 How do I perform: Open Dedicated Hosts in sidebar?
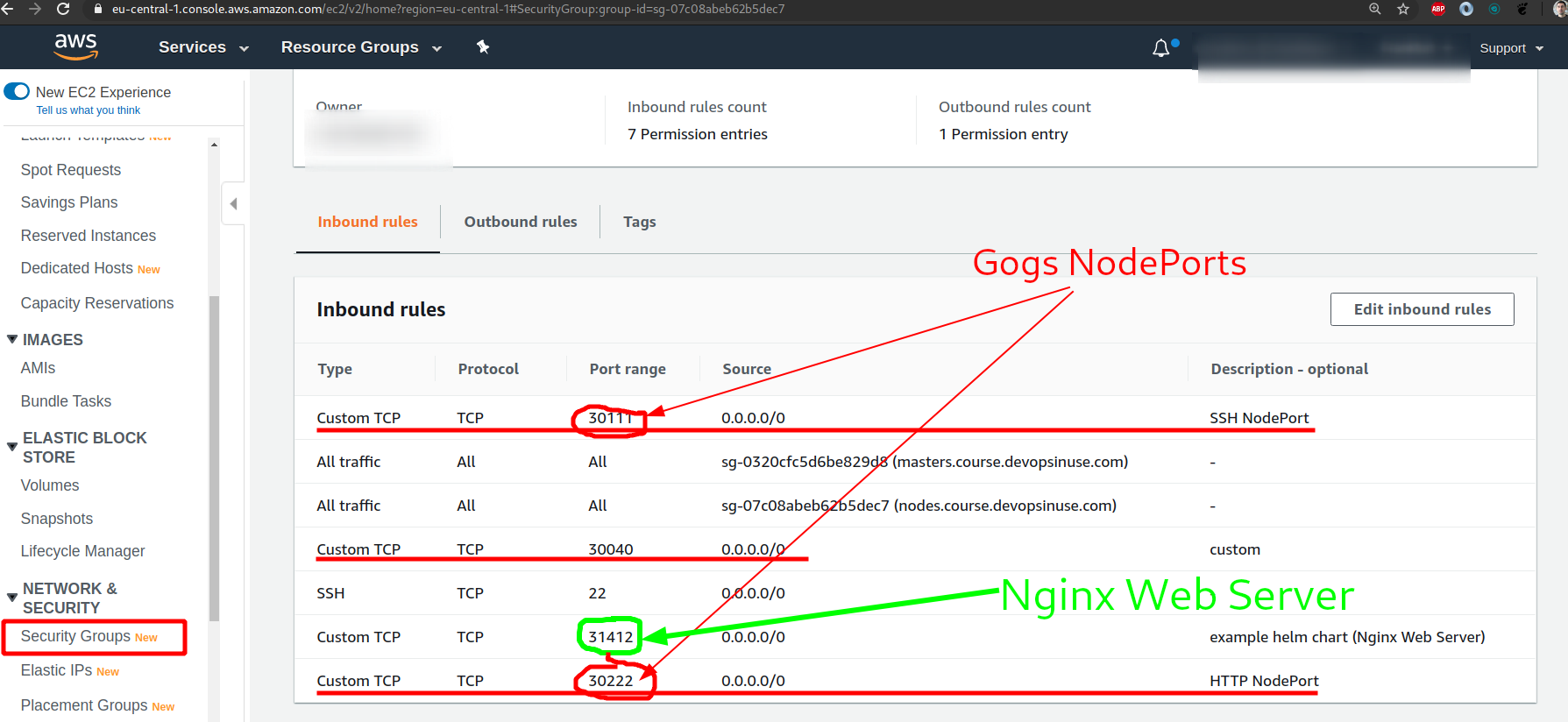coord(77,268)
